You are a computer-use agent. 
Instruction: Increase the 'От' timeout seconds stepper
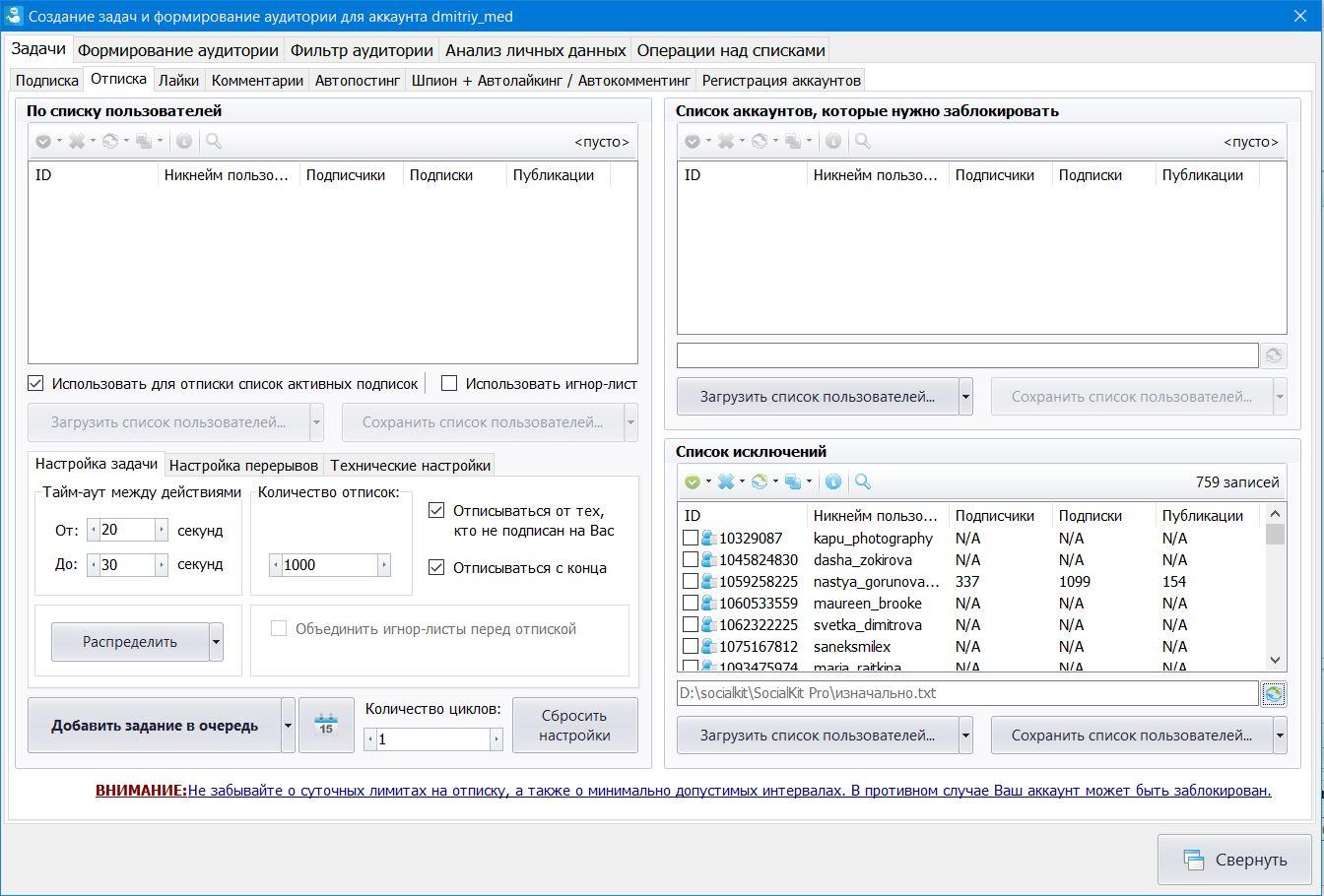(162, 530)
